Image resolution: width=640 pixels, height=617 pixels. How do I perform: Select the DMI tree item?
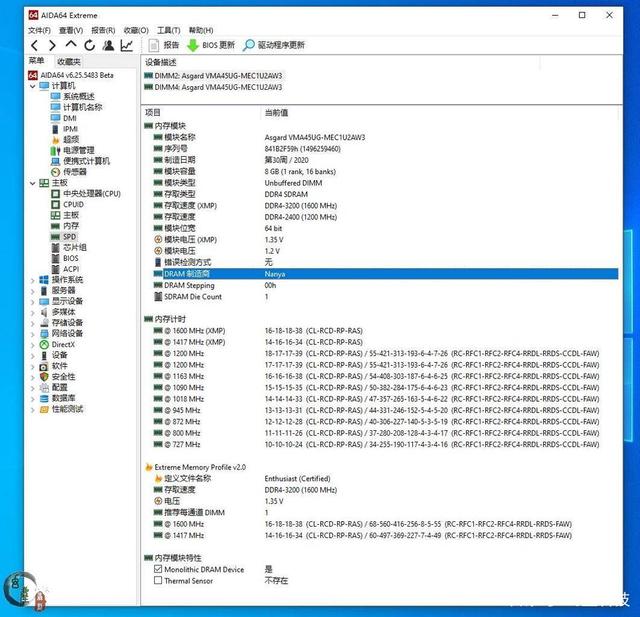tap(64, 118)
